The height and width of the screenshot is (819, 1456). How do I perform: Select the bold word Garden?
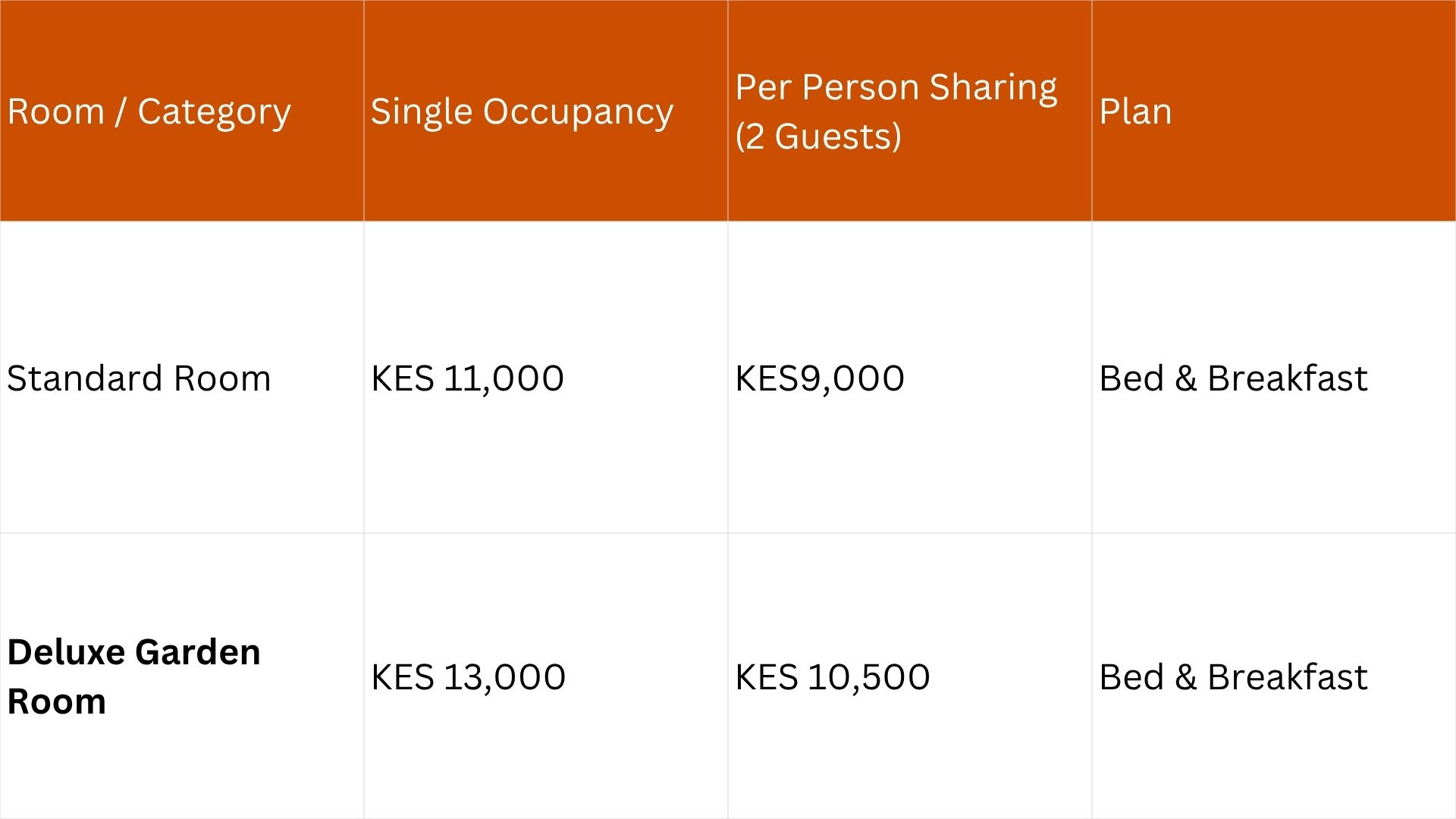[198, 652]
